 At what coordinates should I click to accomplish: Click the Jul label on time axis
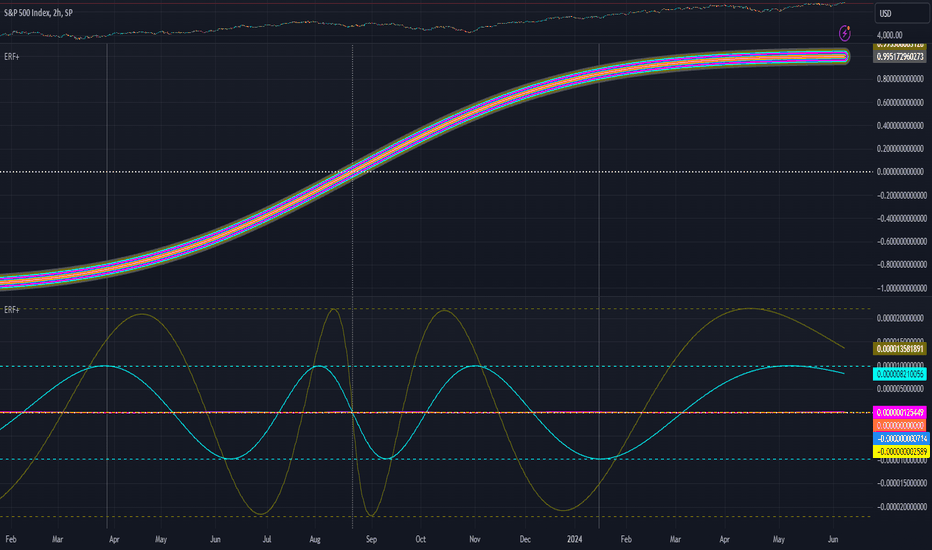click(267, 539)
